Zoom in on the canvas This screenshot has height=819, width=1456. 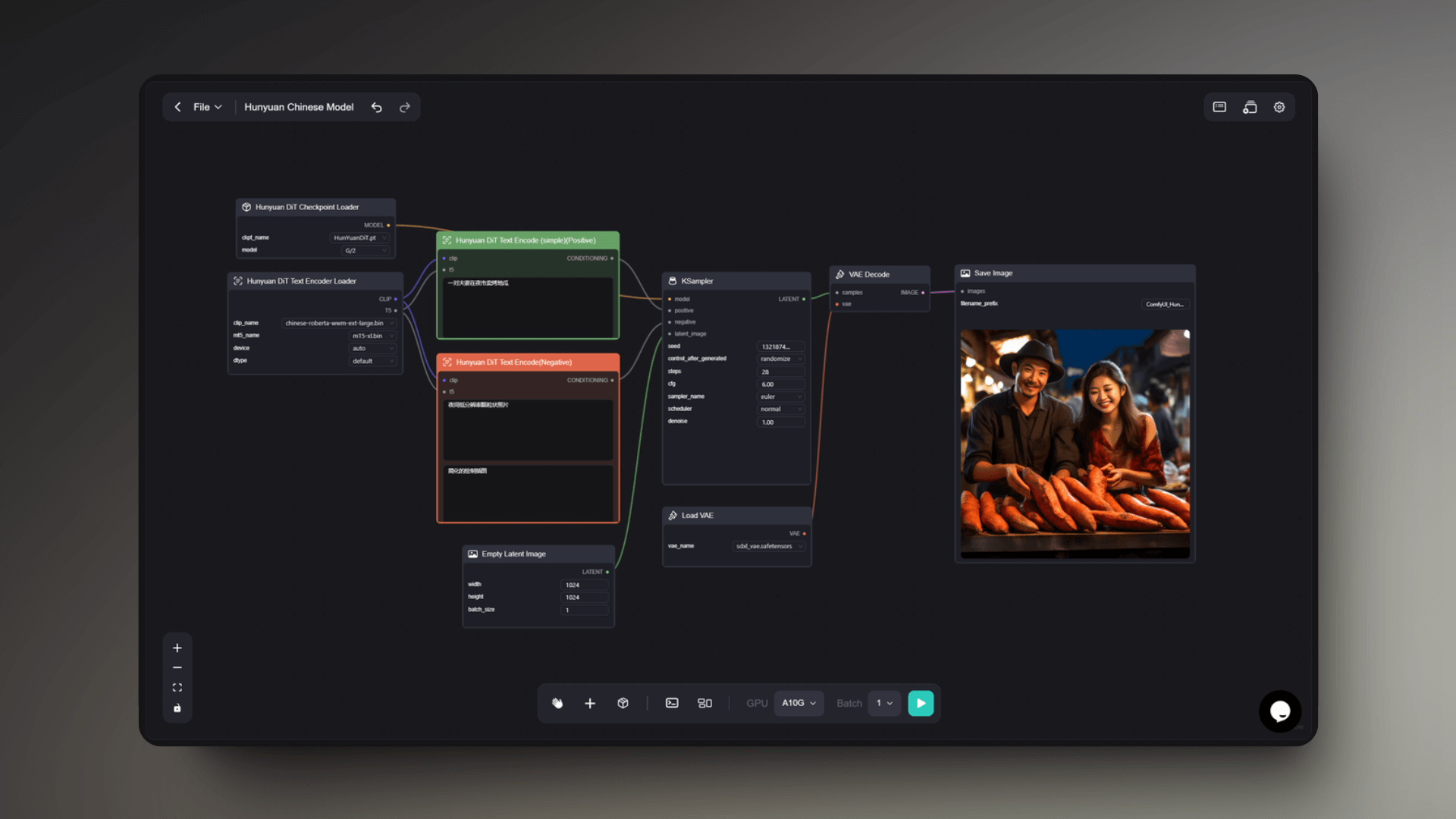tap(177, 648)
